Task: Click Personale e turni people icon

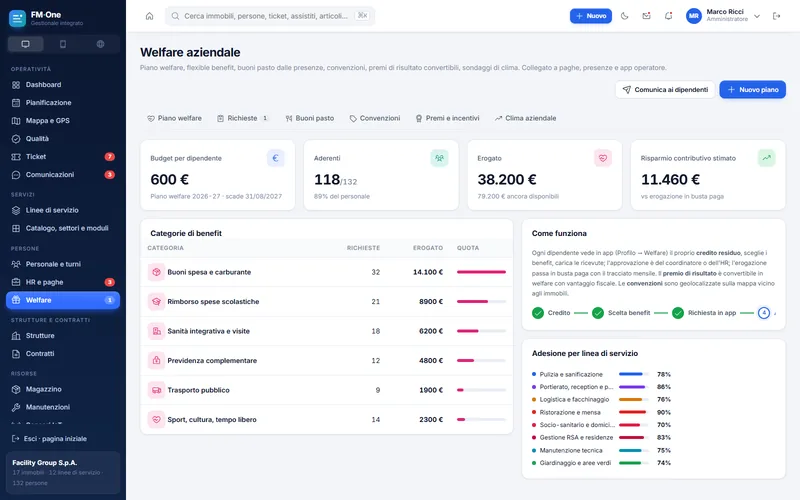Action: pos(16,264)
